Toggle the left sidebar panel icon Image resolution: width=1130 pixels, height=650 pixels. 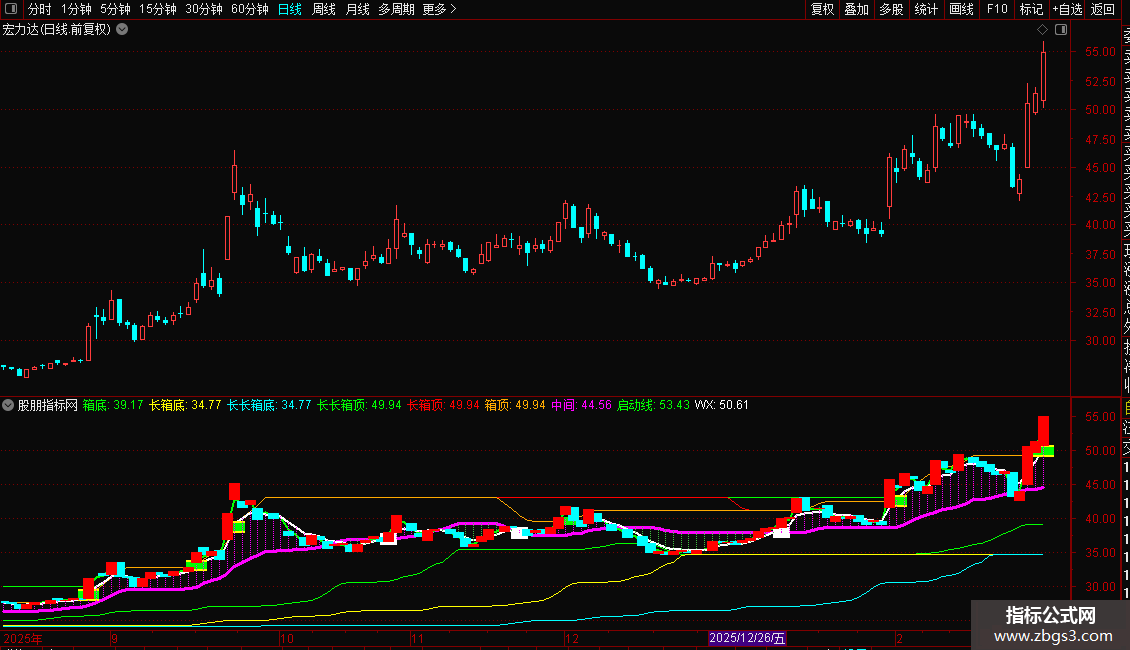(10, 9)
